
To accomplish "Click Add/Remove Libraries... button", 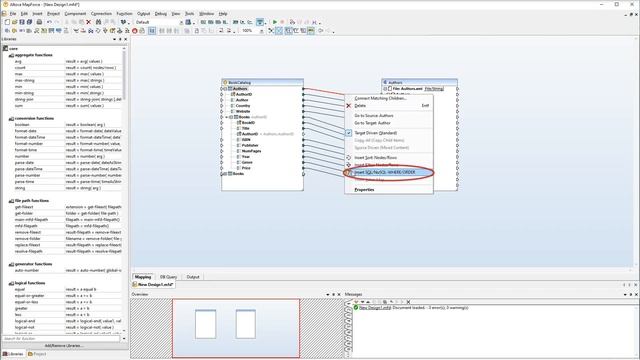I will pyautogui.click(x=63, y=346).
